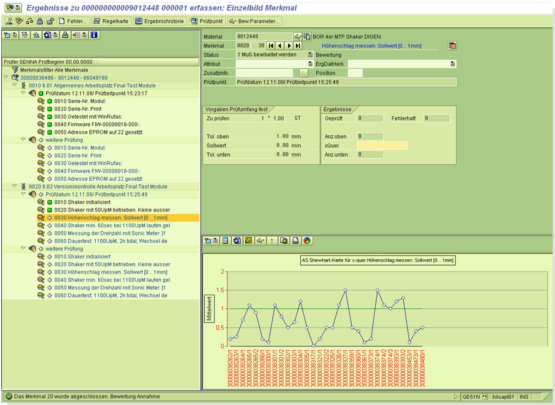Open the Regelkarte control chart button
Viewport: 555px width, 405px height.
point(111,21)
